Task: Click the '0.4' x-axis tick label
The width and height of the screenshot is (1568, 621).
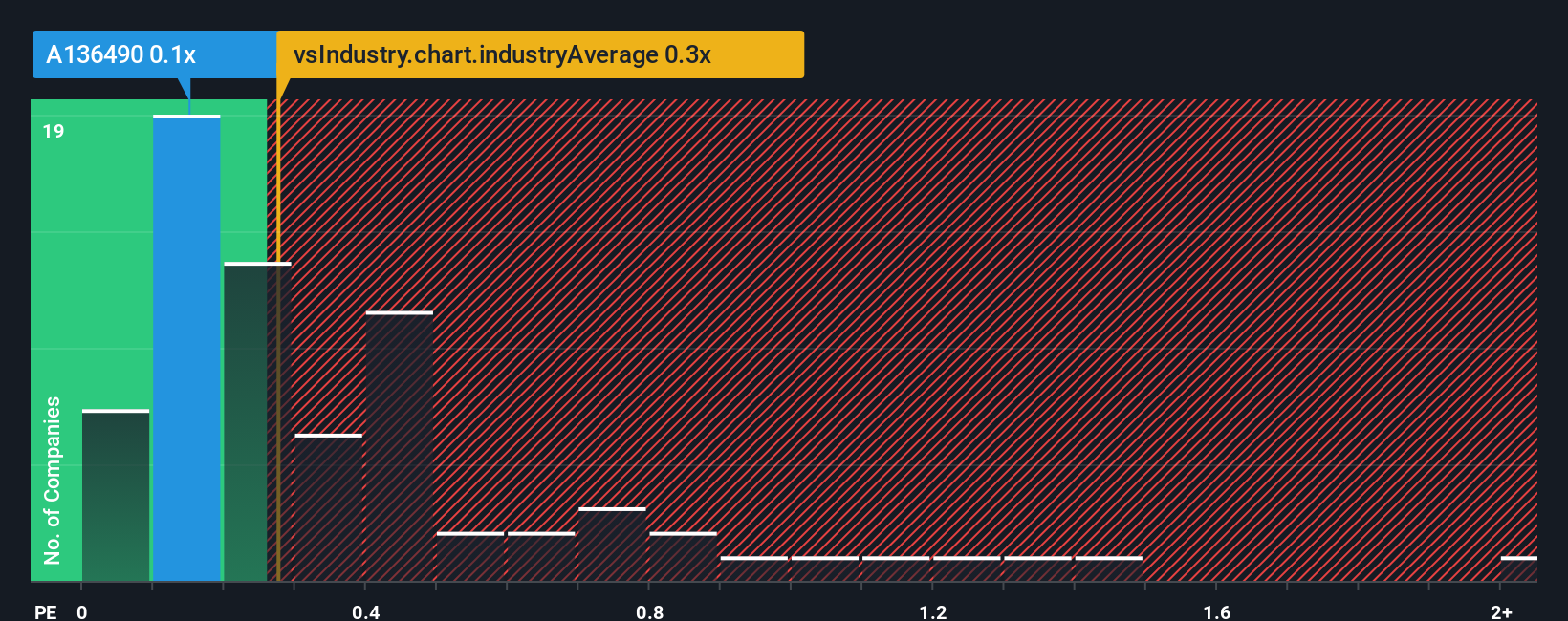Action: [x=366, y=612]
